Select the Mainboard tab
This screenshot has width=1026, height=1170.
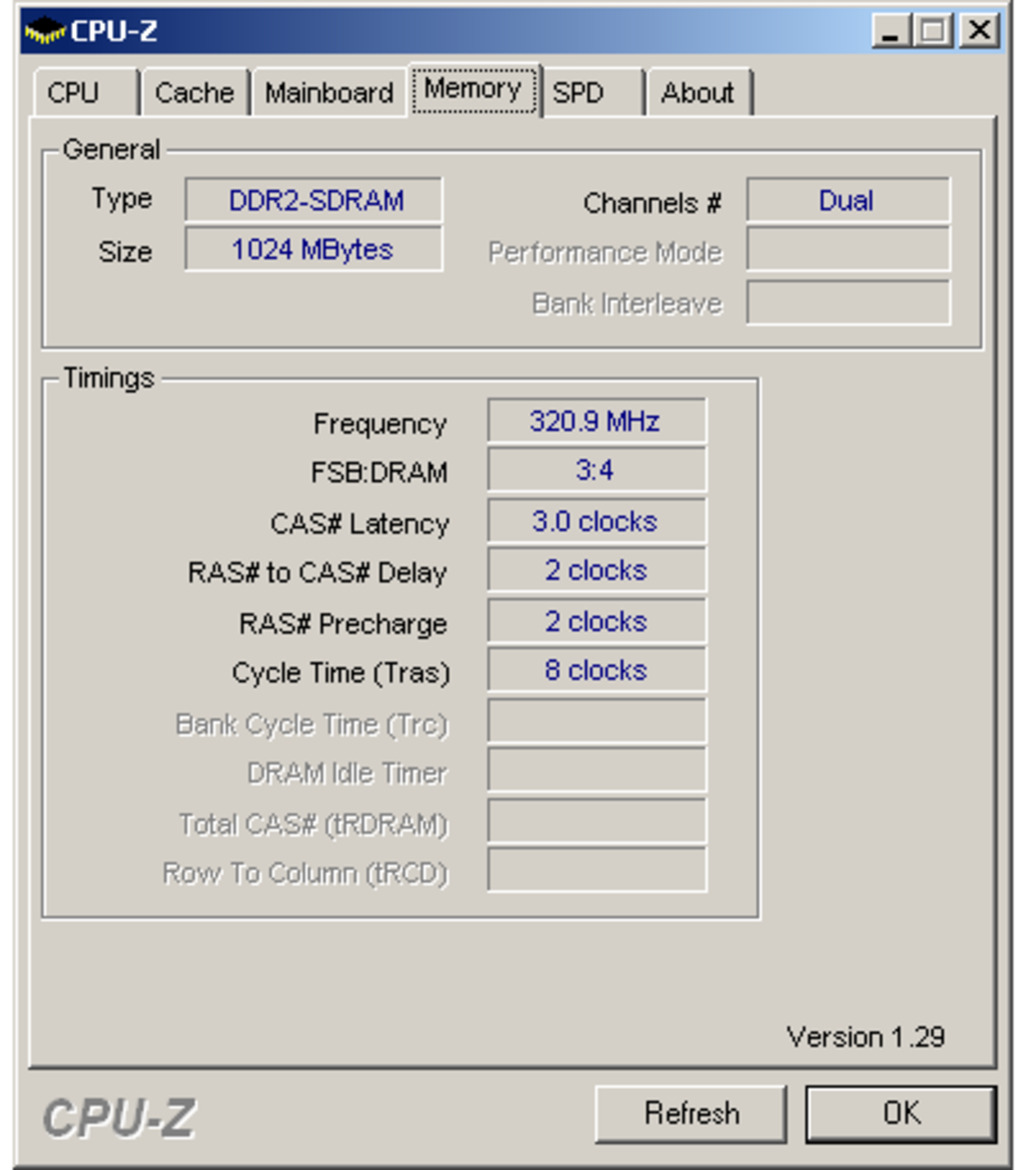tap(329, 93)
